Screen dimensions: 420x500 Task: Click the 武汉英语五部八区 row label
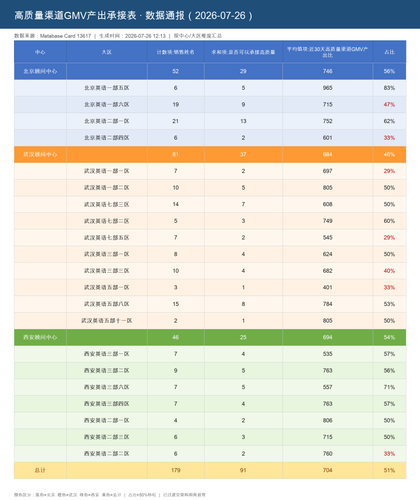107,304
